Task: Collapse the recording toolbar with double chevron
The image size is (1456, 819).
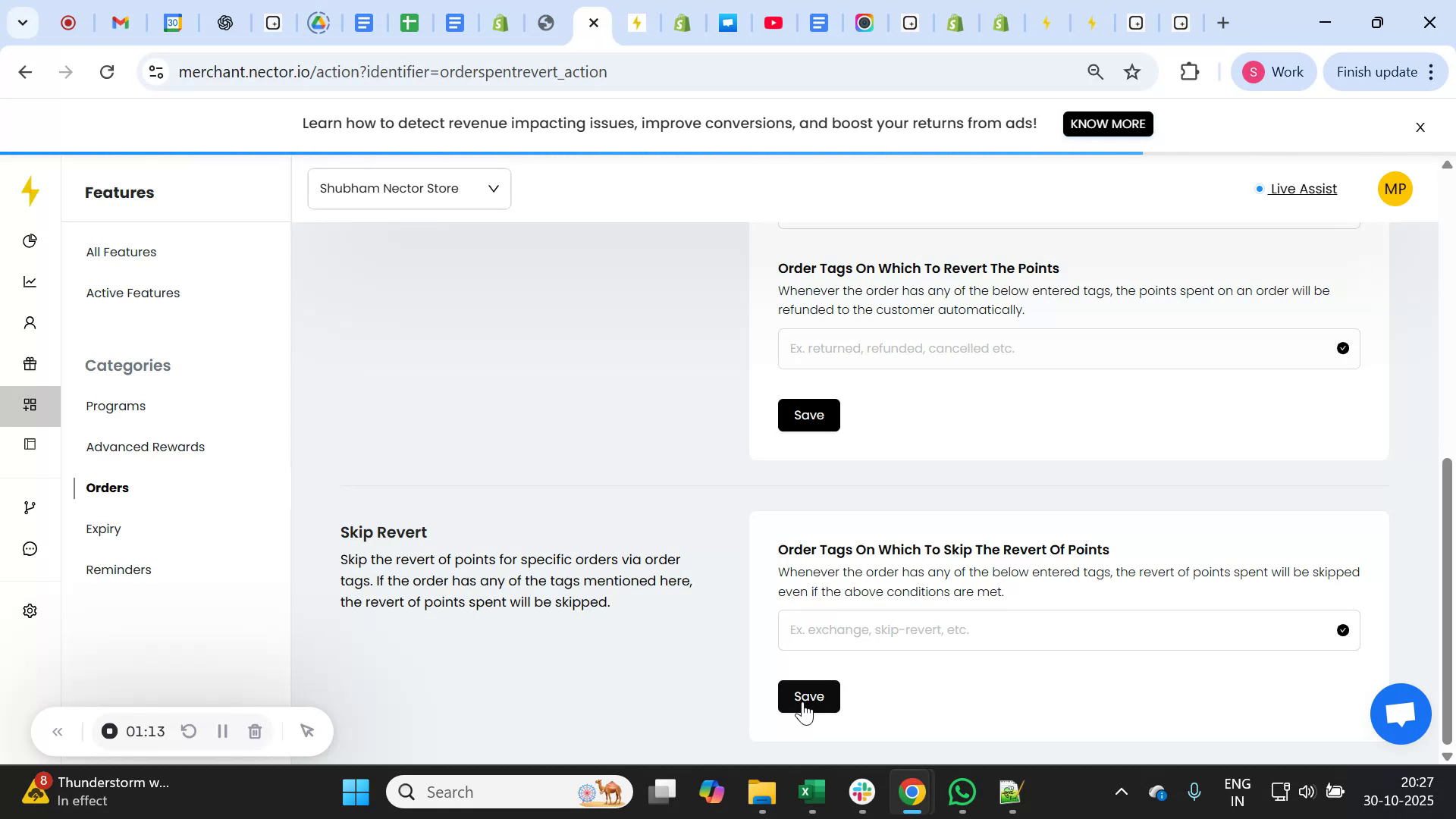Action: tap(58, 731)
